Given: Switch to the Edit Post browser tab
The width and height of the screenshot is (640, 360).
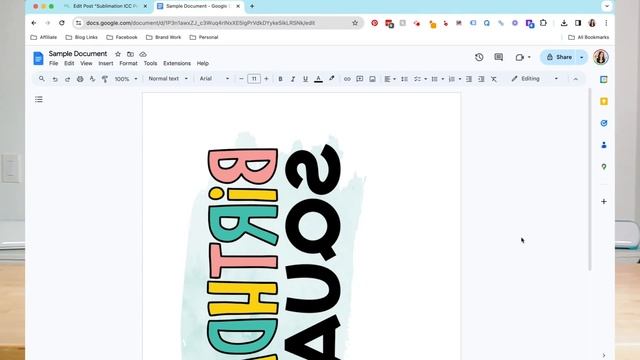Looking at the screenshot, I should (x=105, y=6).
